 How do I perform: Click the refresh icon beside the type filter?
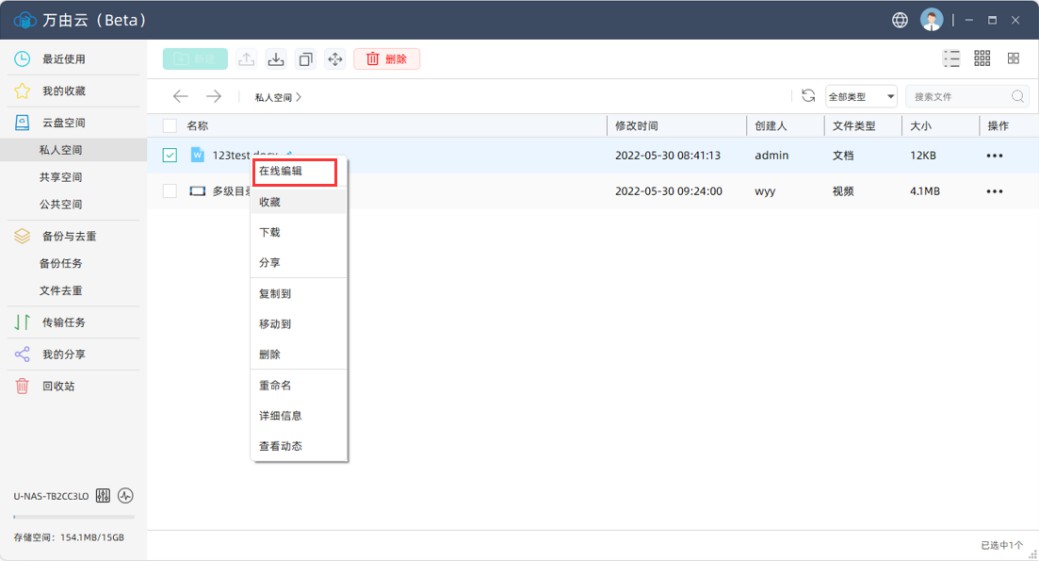[808, 96]
